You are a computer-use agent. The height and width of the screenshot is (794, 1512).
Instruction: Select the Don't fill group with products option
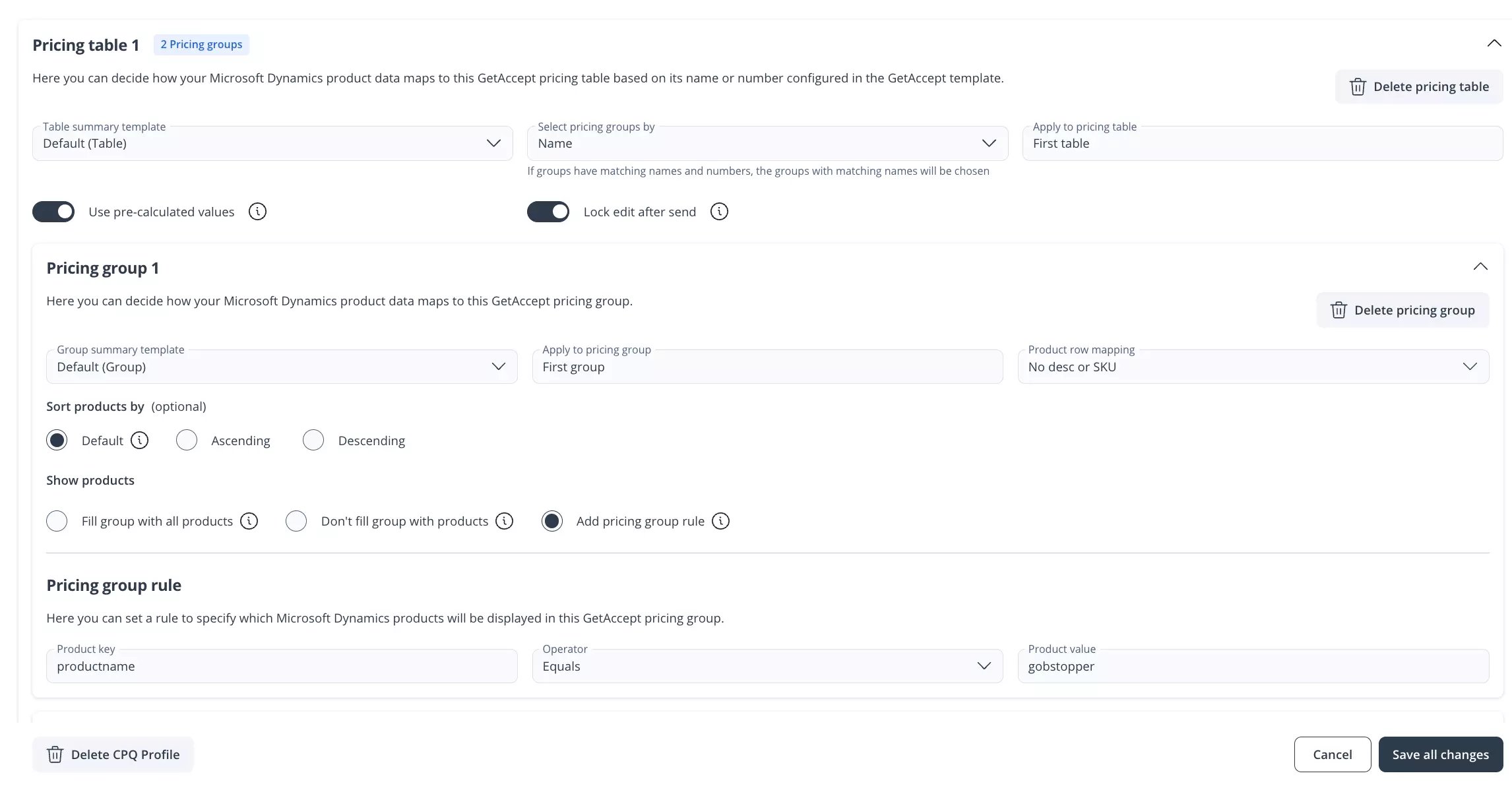coord(294,520)
